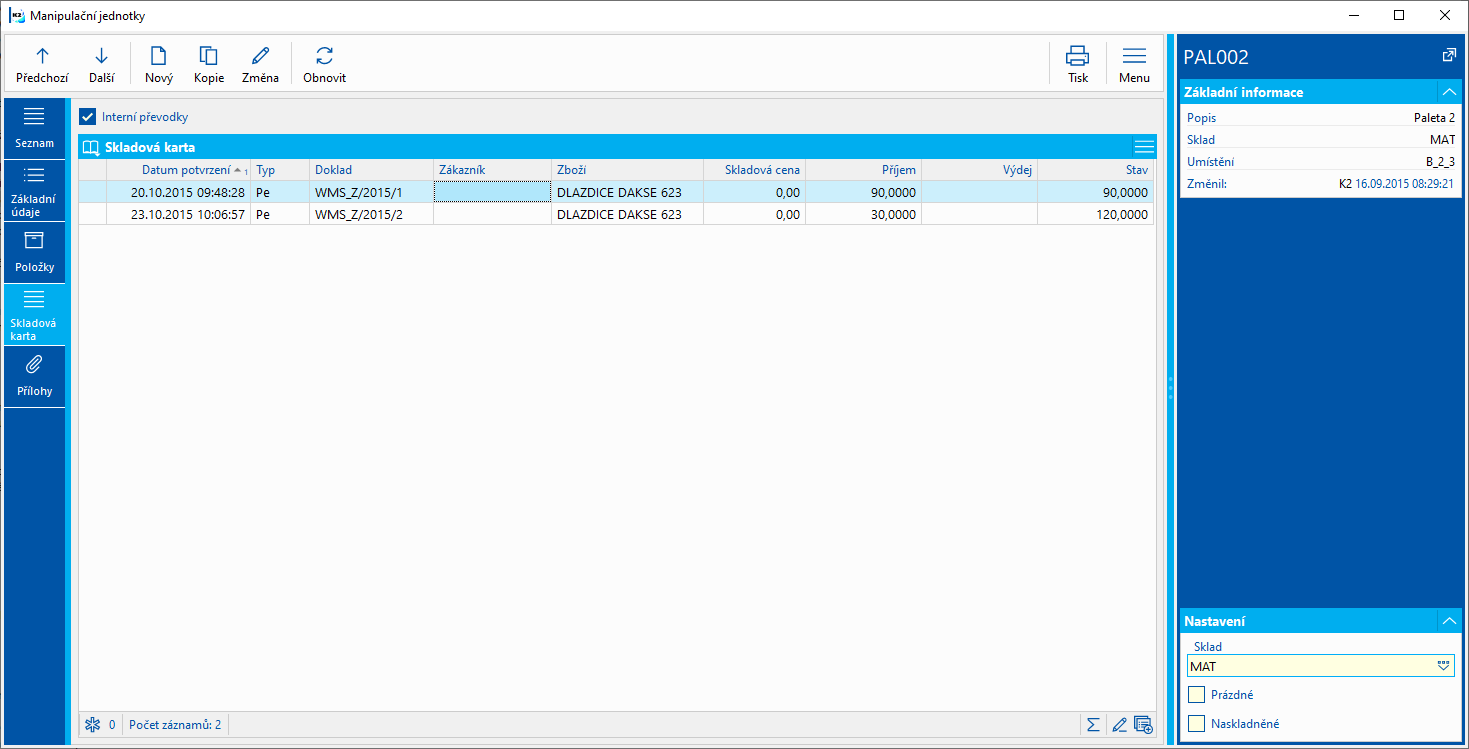Select document WMS_Z/2015/1 cell
1469x749 pixels.
click(371, 192)
